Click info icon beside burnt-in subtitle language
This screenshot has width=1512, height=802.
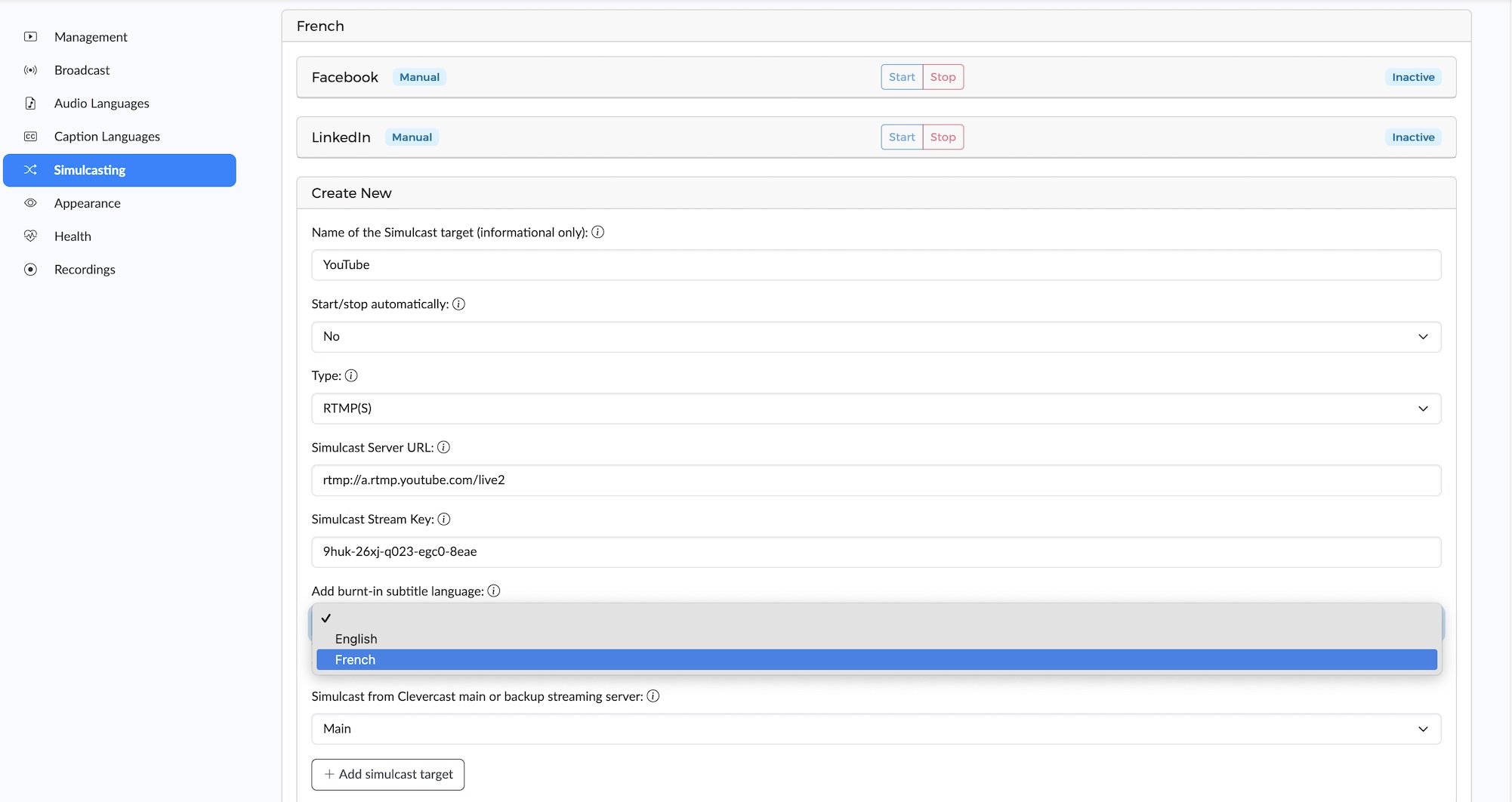tap(494, 591)
